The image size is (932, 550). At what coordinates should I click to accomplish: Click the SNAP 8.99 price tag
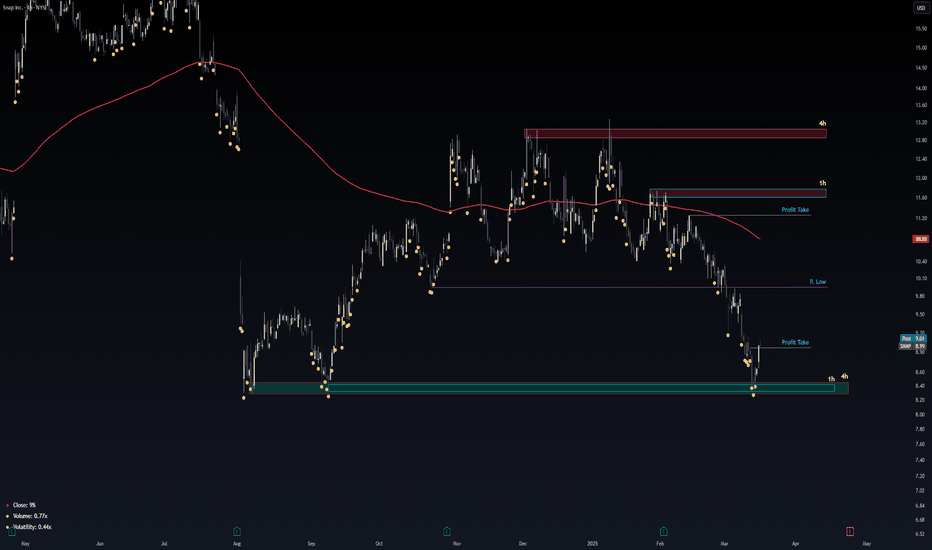913,346
